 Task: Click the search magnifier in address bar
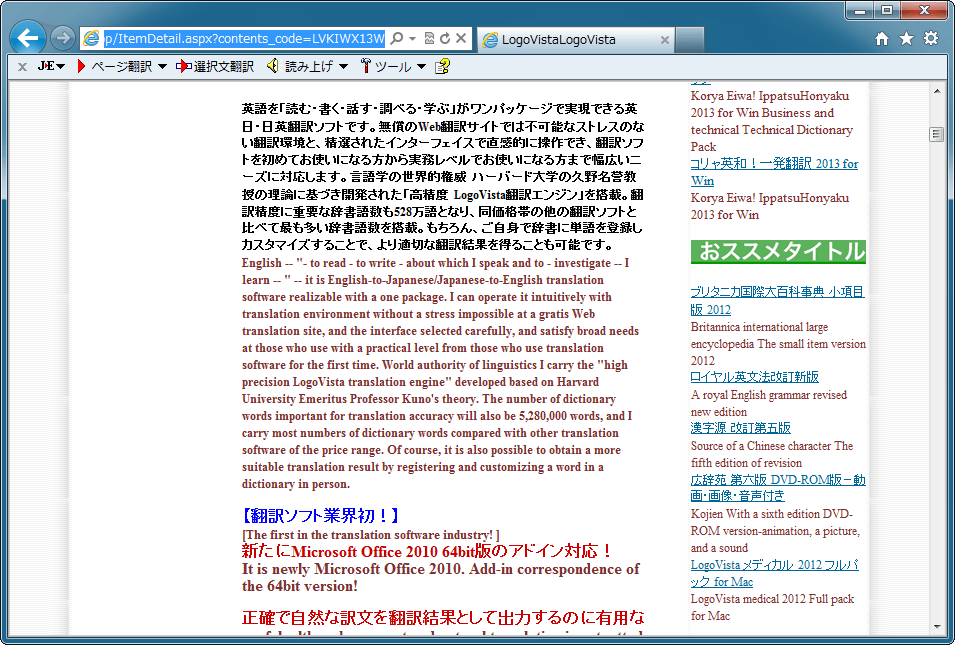pyautogui.click(x=396, y=39)
